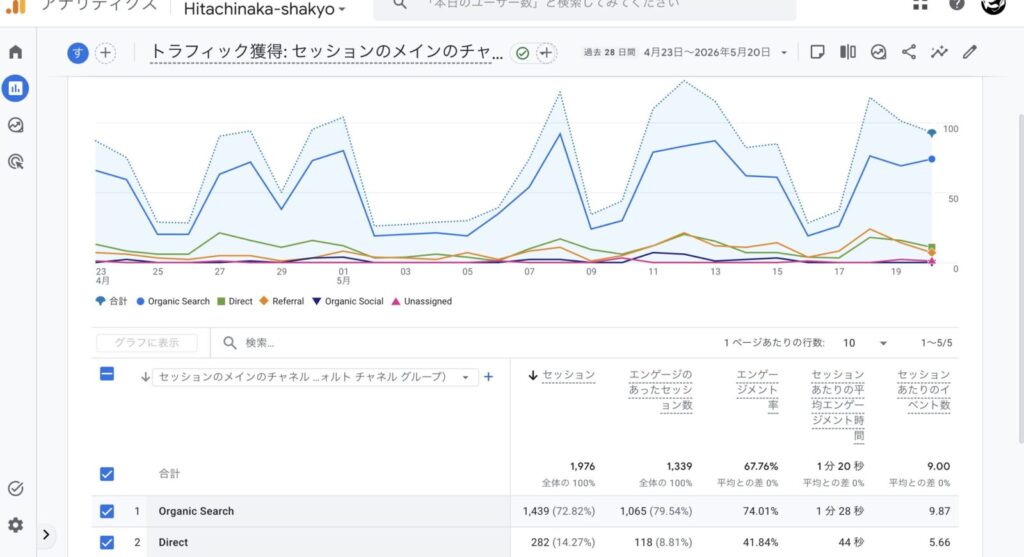Uncheck the 合計 row checkbox
This screenshot has height=557, width=1024.
tap(107, 474)
